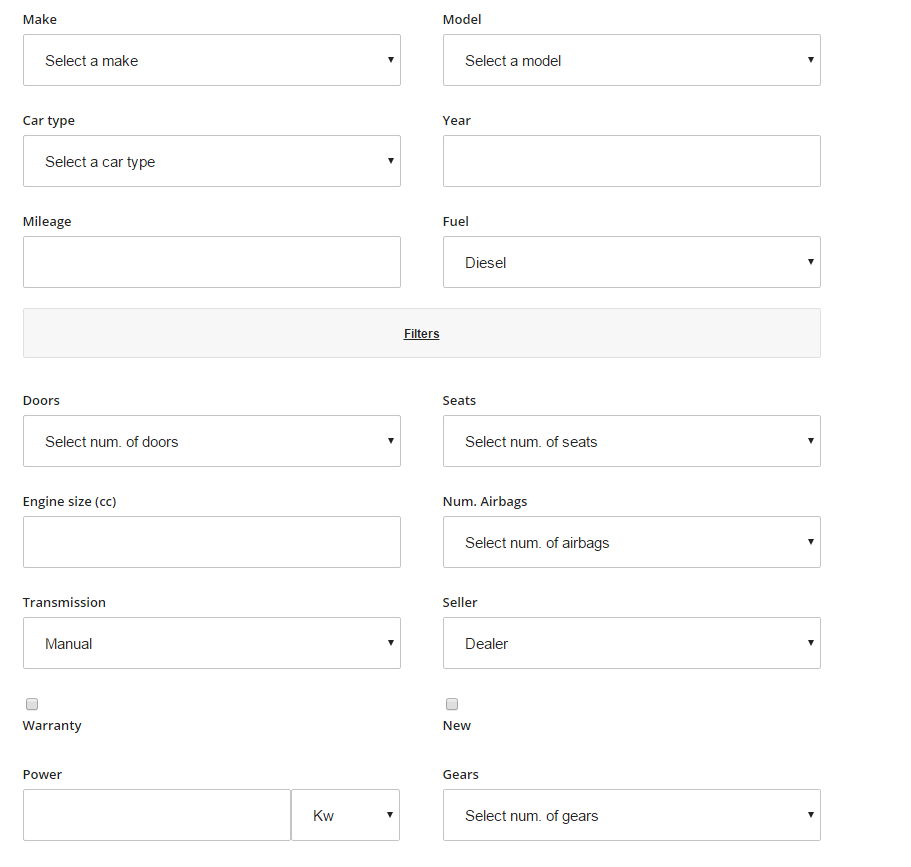Open the Doors number dropdown

click(211, 441)
